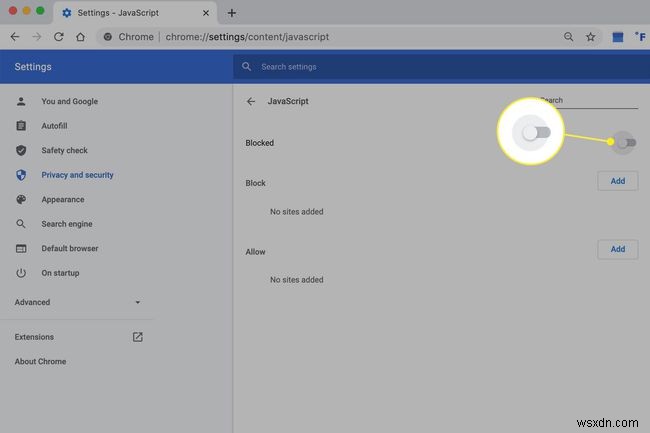Viewport: 650px width, 433px height.
Task: Click the Advanced label in the sidebar
Action: [32, 302]
